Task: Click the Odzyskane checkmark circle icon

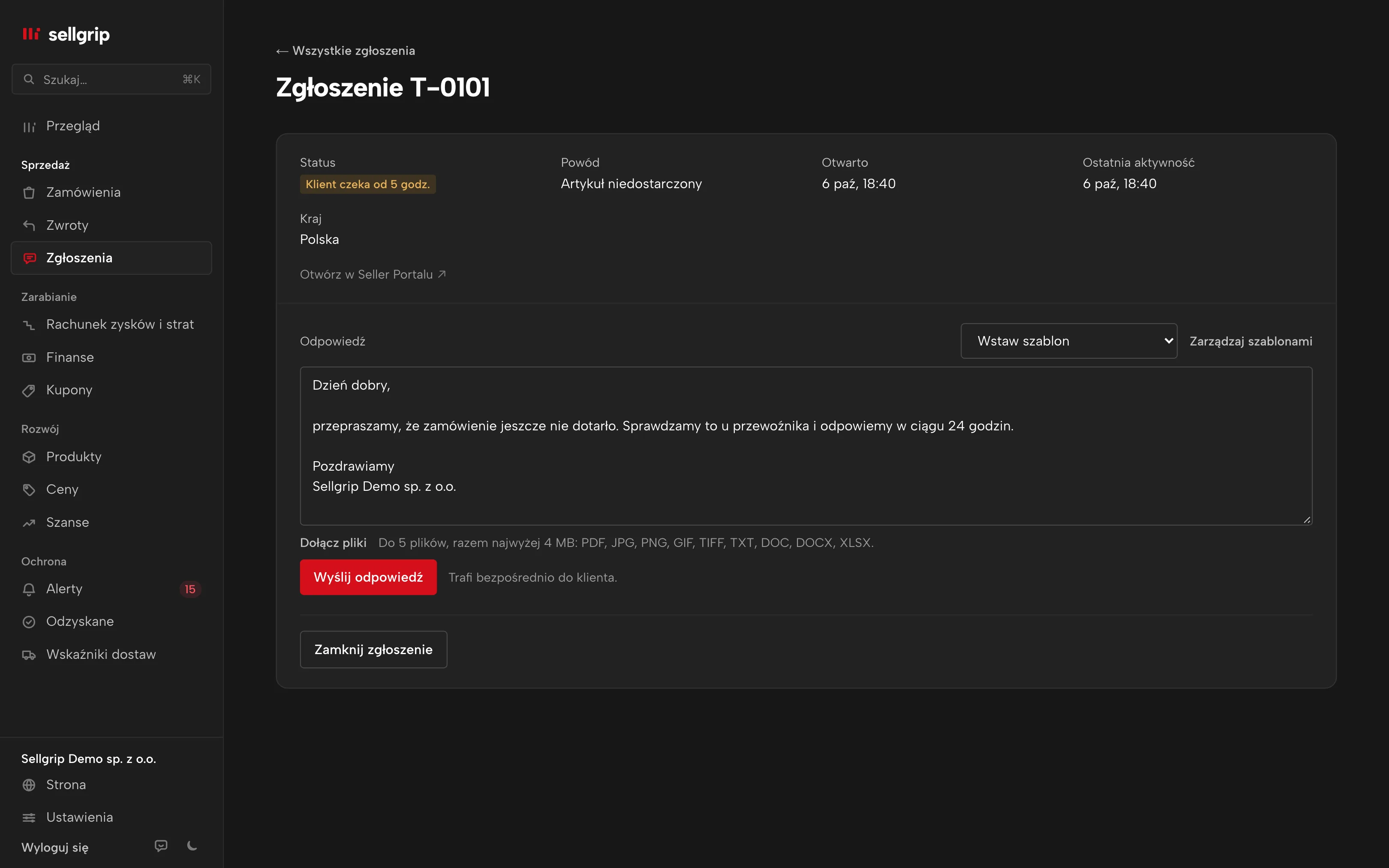Action: [x=29, y=622]
